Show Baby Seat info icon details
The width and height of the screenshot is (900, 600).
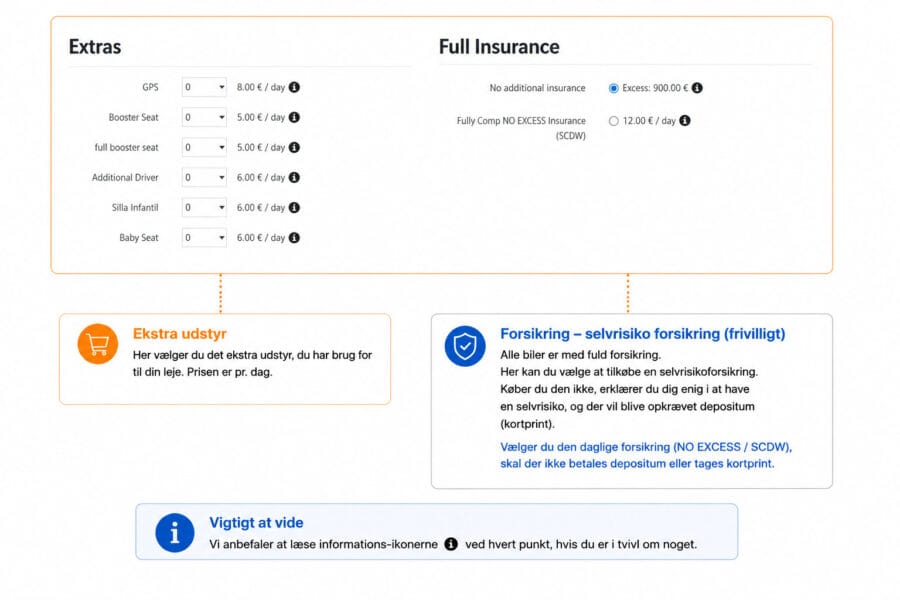click(294, 238)
